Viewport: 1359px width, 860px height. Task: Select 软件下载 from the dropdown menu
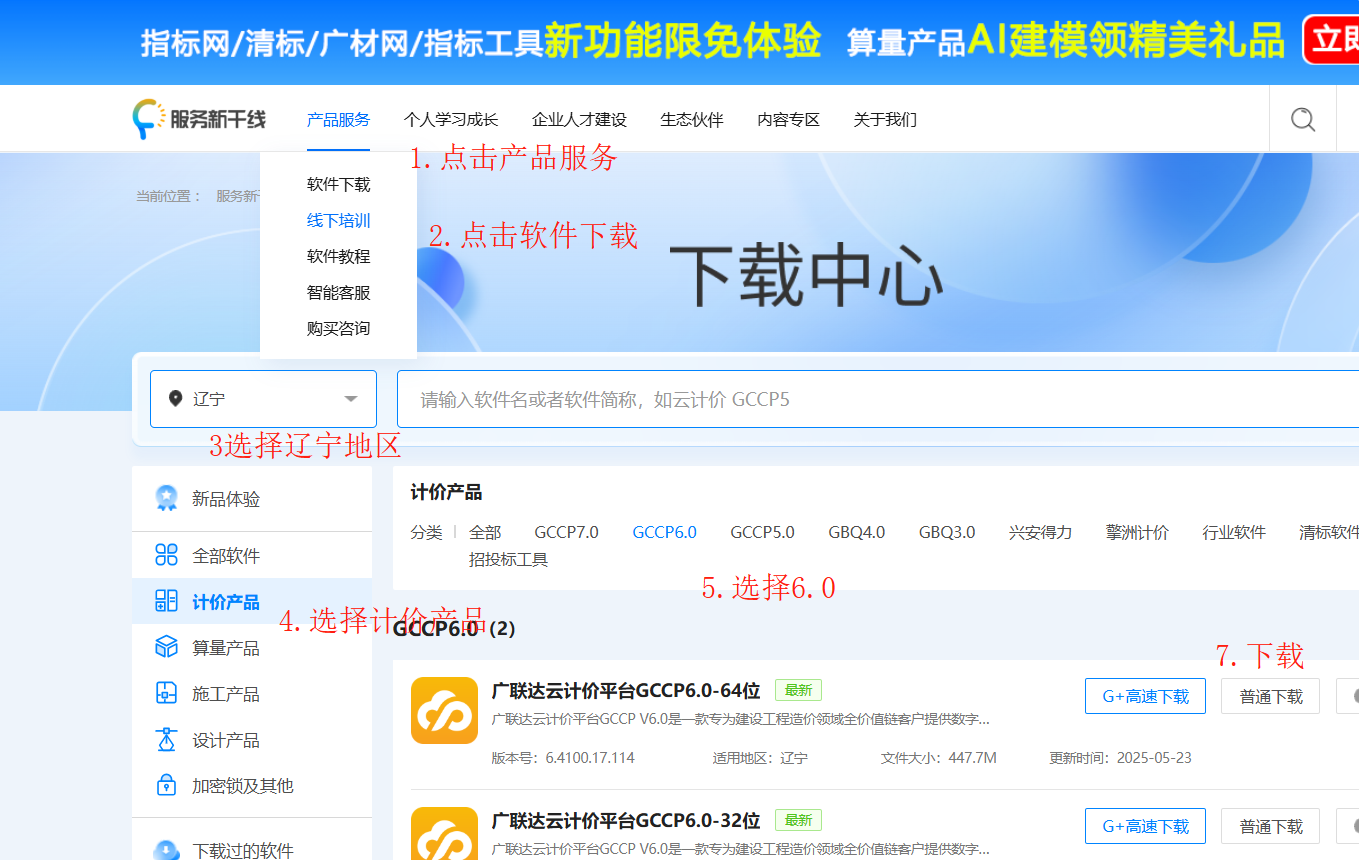pyautogui.click(x=338, y=184)
